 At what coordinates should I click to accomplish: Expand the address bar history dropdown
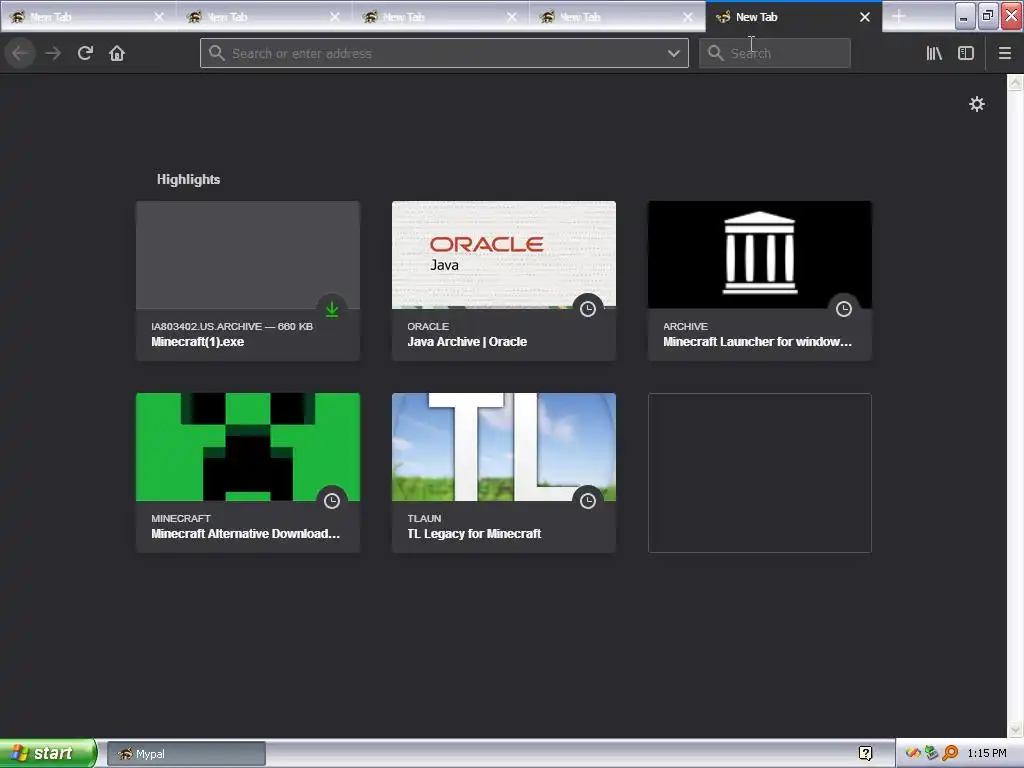[673, 53]
